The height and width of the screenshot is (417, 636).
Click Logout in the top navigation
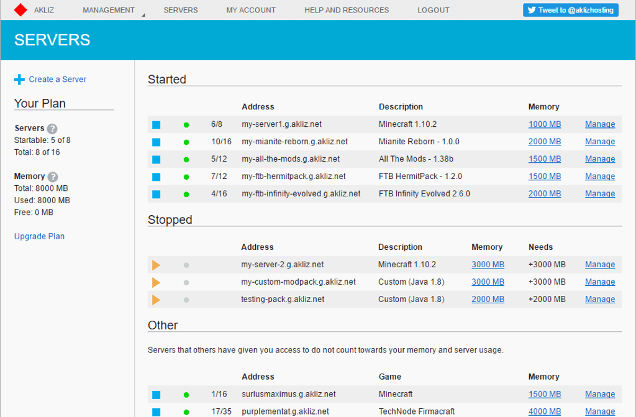point(433,9)
